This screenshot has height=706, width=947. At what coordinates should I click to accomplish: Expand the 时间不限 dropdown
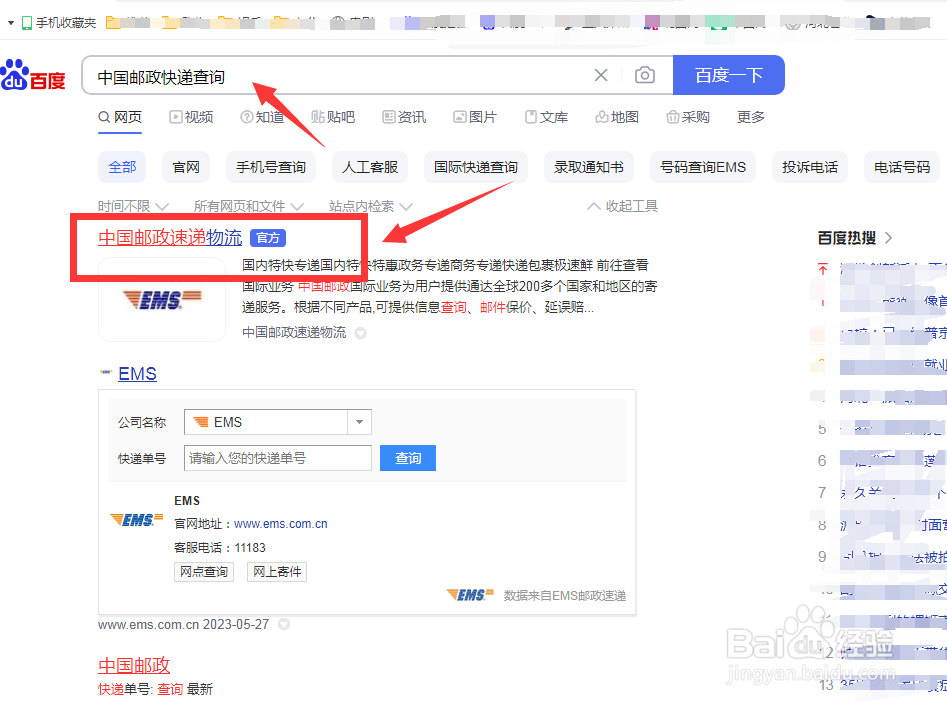(x=133, y=207)
